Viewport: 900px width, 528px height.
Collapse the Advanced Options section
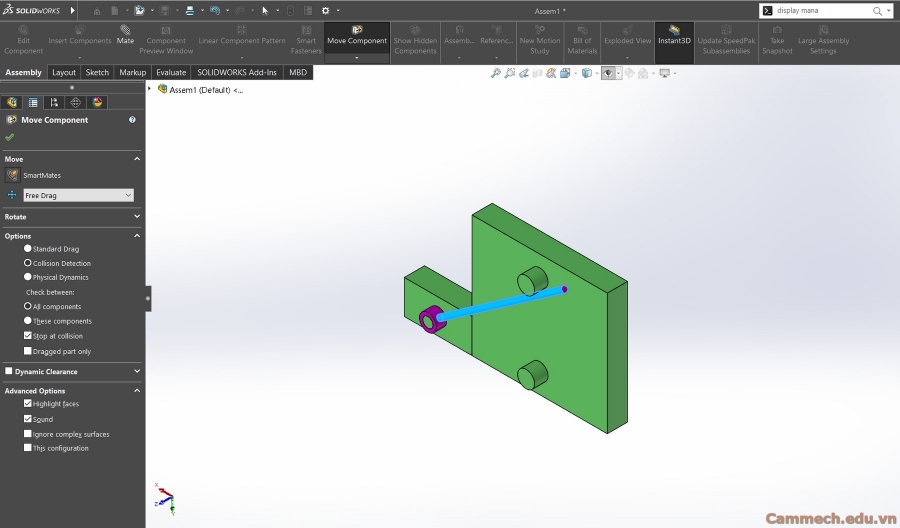pyautogui.click(x=137, y=391)
